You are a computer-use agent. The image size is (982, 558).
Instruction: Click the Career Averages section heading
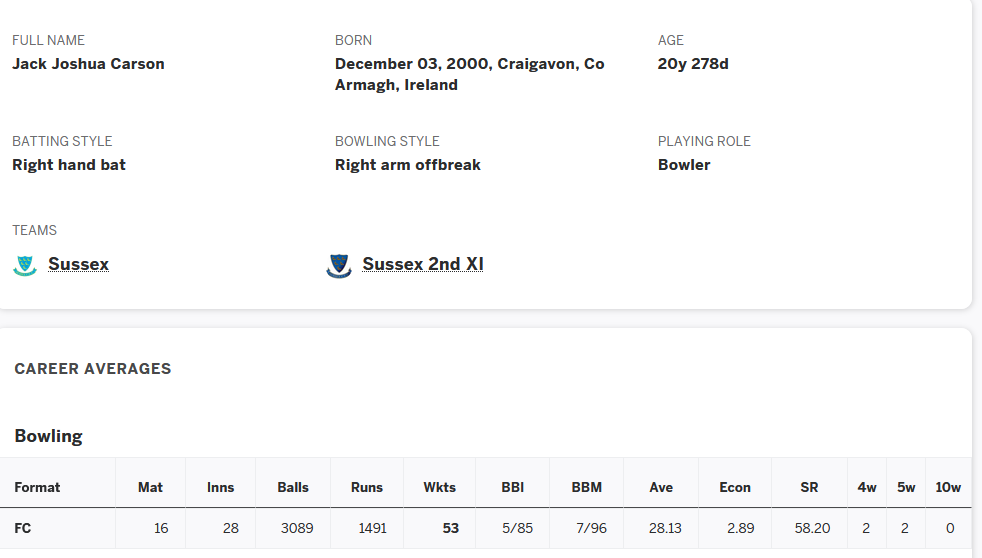(93, 369)
